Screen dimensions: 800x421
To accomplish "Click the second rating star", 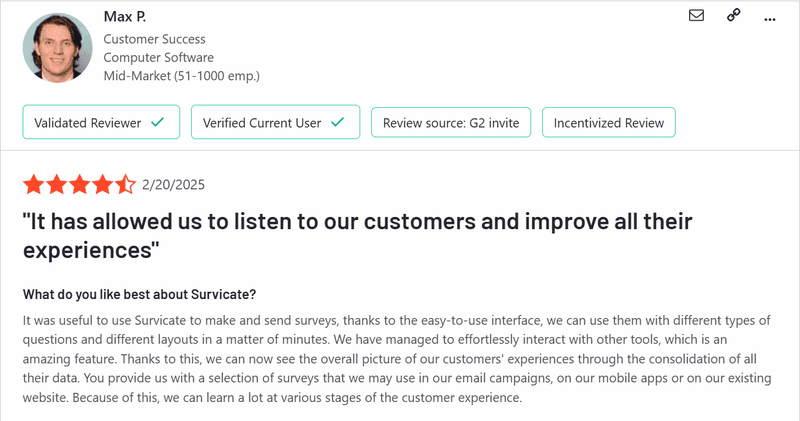I will (x=56, y=184).
